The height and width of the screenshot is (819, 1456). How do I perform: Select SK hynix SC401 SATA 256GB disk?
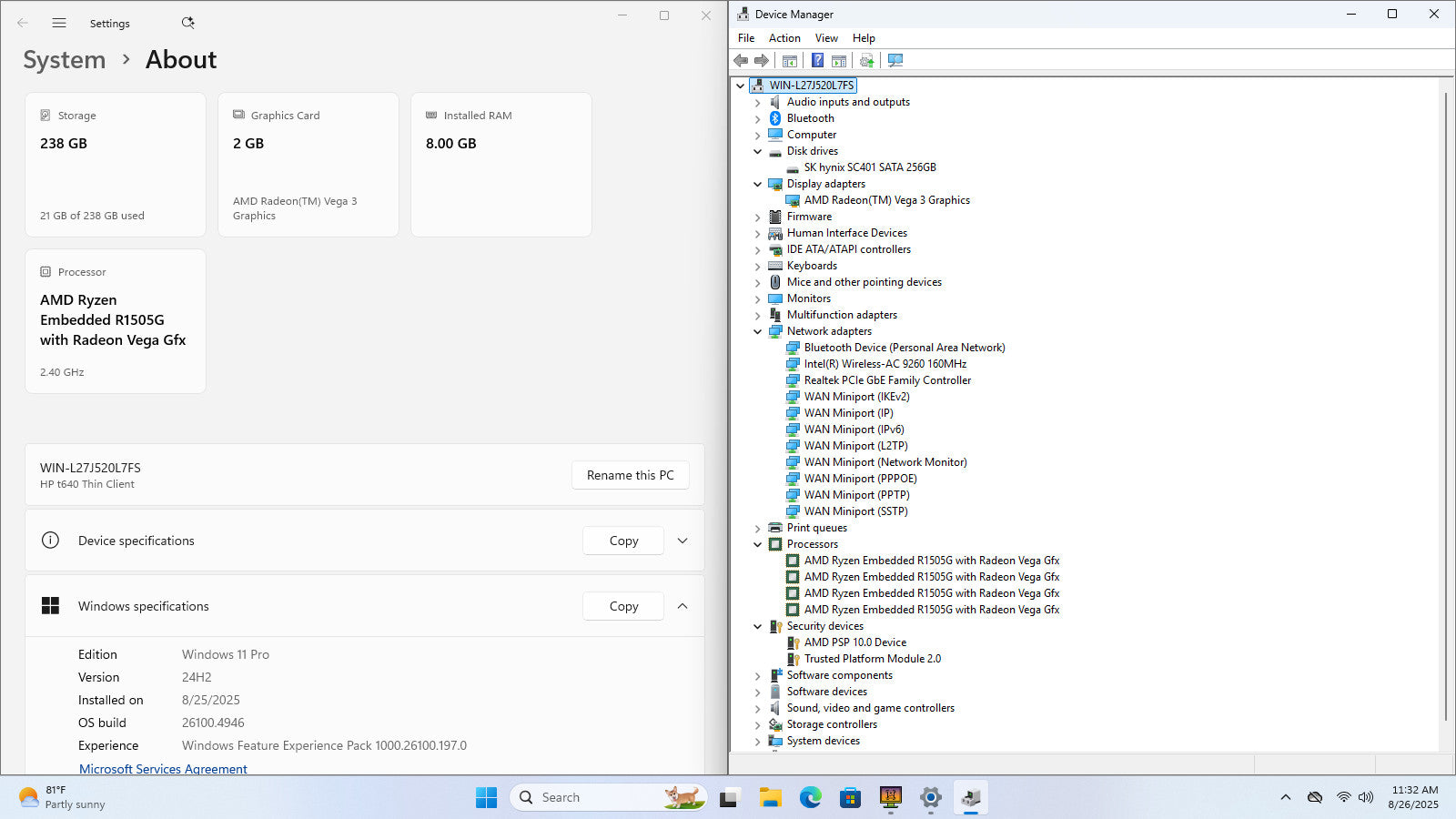(x=869, y=167)
